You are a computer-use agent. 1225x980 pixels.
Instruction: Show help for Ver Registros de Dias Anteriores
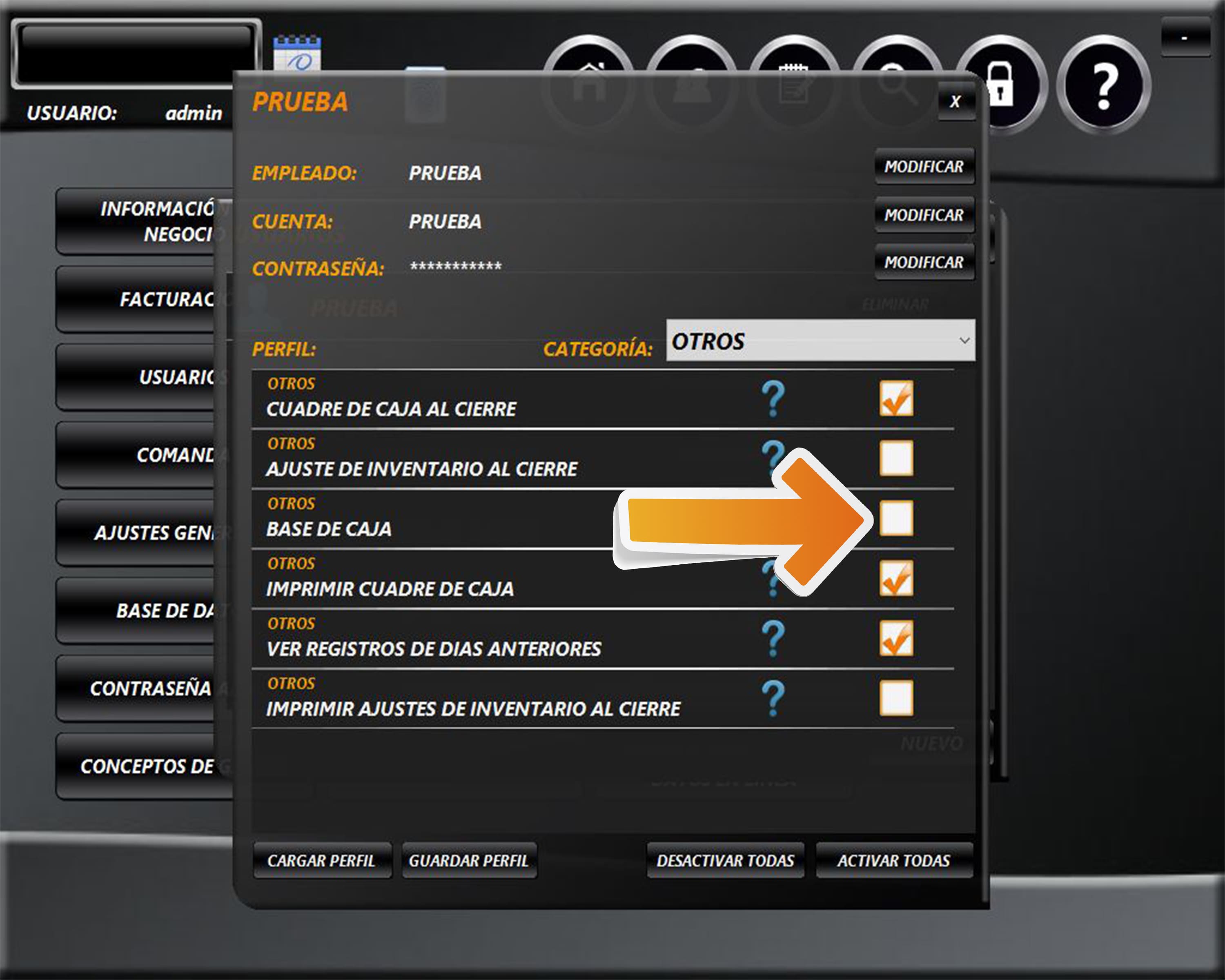[773, 638]
